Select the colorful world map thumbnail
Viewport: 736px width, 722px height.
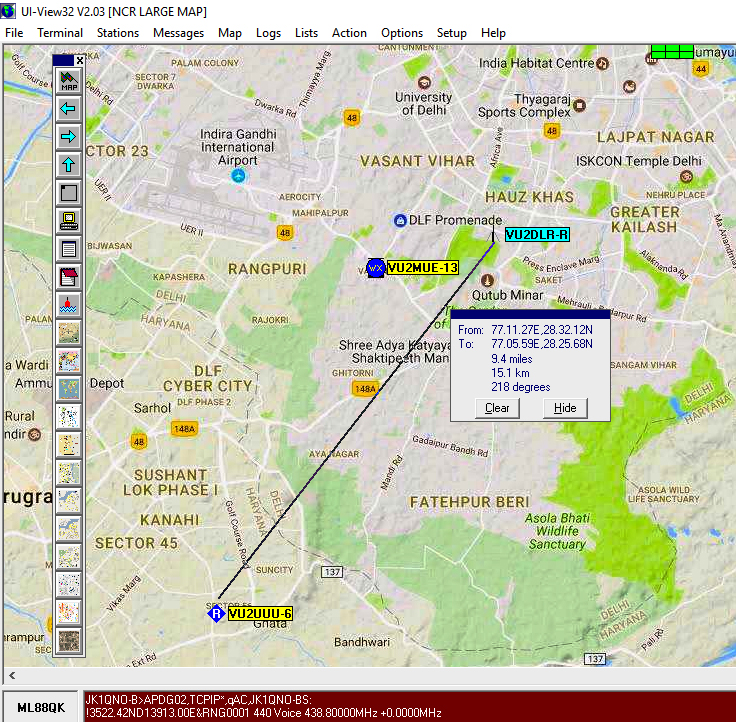click(x=69, y=361)
